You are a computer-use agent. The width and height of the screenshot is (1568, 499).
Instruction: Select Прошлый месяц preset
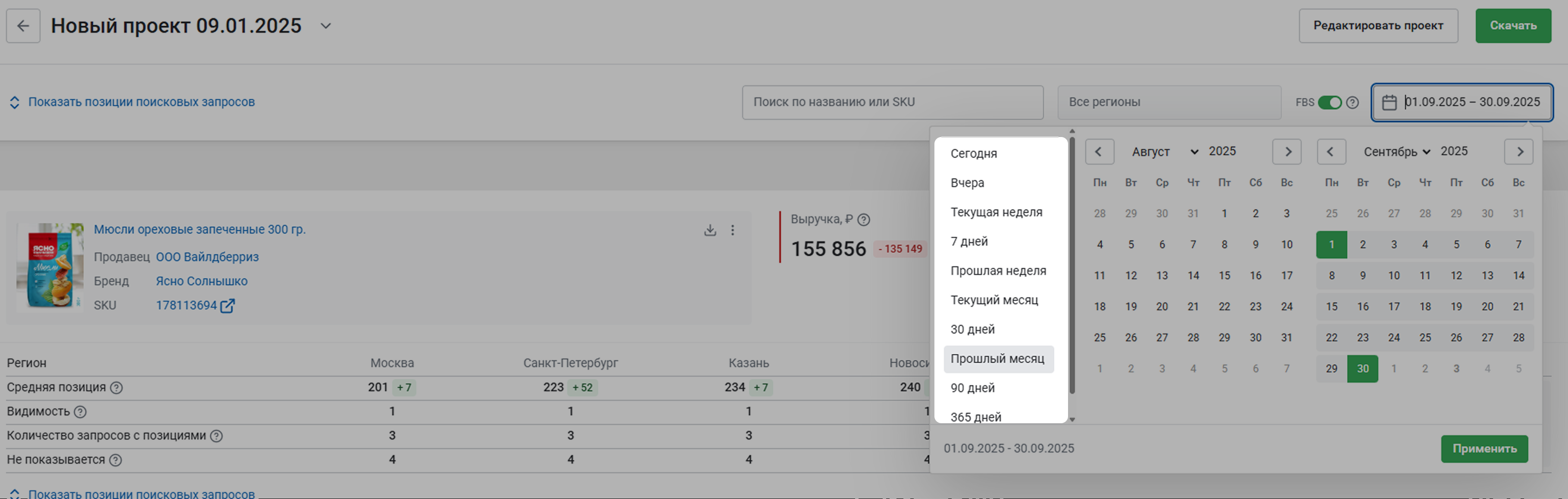(x=997, y=359)
